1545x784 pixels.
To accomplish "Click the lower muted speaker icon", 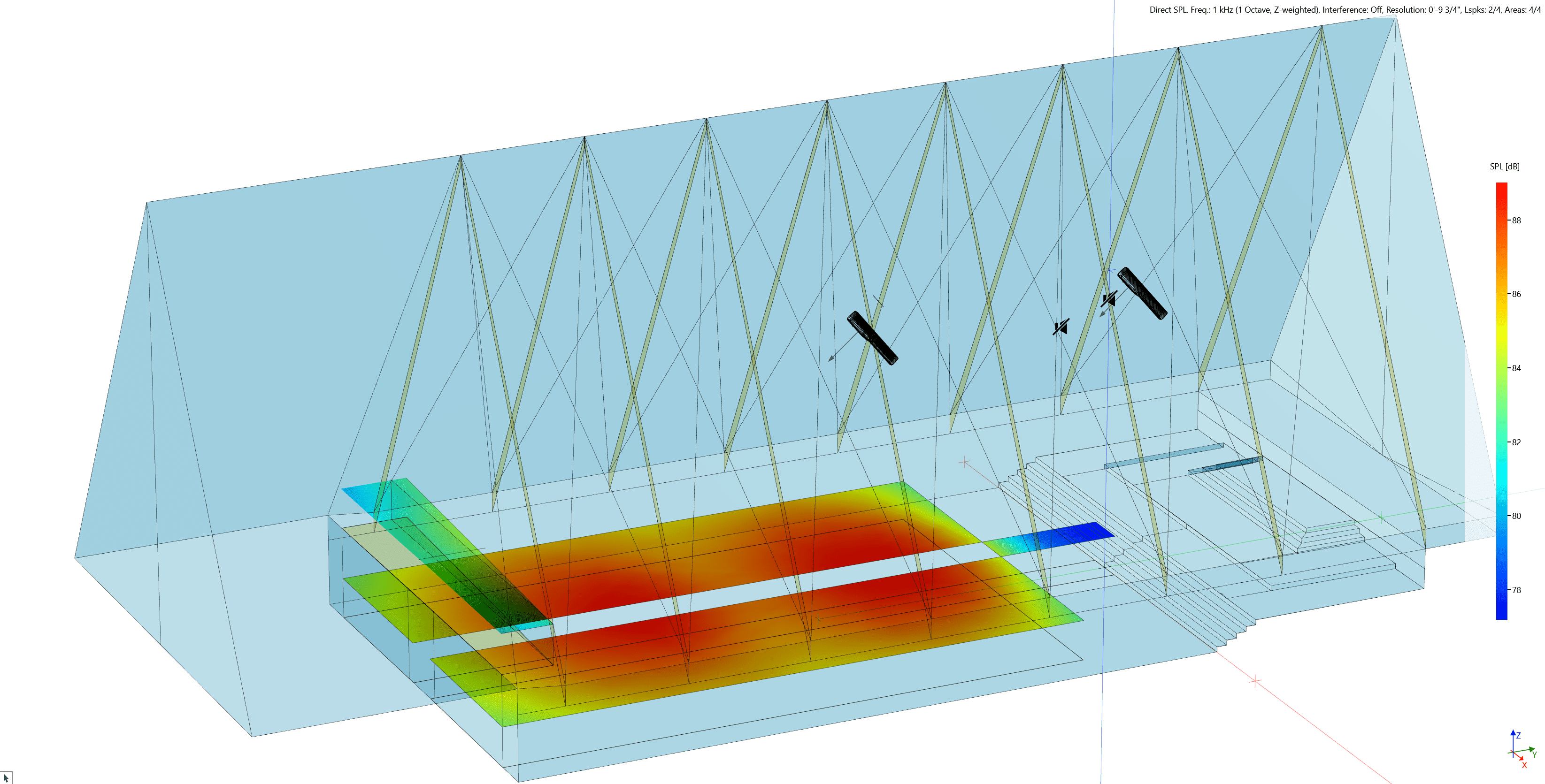I will (x=1061, y=327).
